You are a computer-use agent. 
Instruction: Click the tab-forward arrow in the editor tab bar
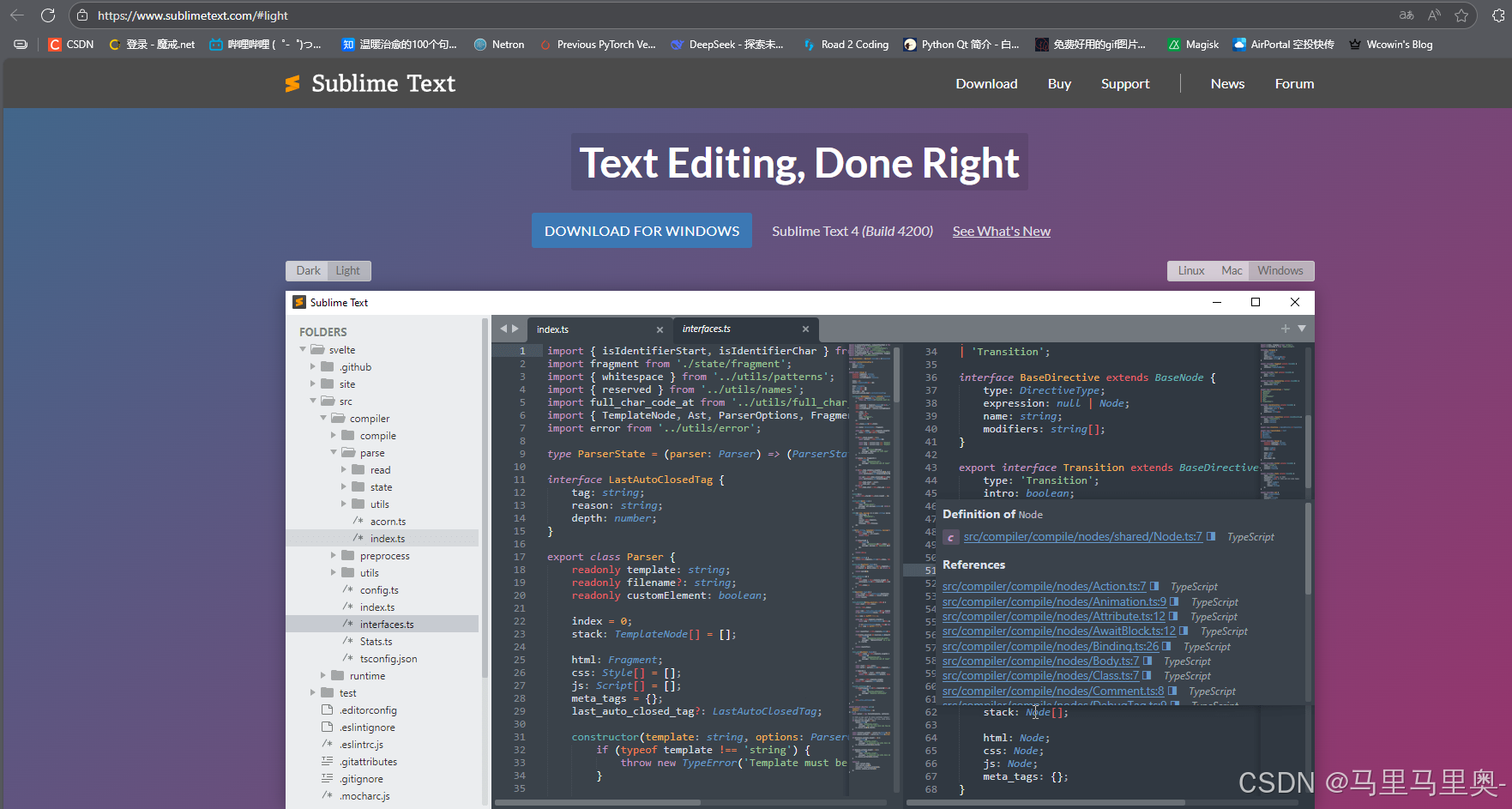[515, 329]
